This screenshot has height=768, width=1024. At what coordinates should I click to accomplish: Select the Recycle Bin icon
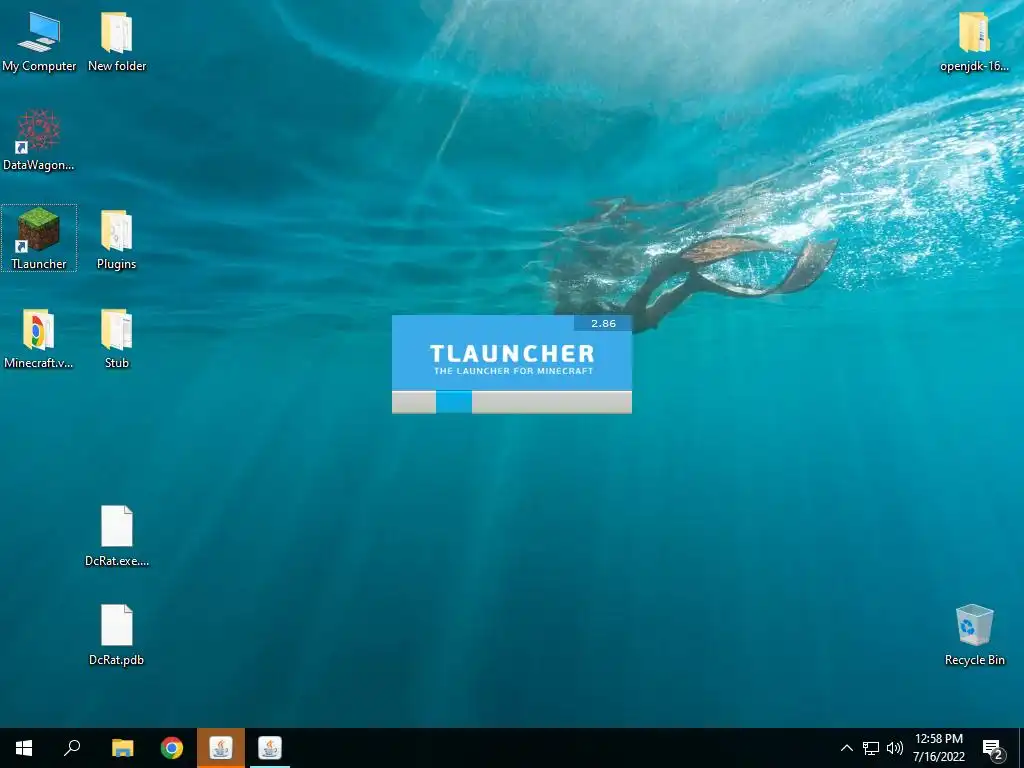974,635
